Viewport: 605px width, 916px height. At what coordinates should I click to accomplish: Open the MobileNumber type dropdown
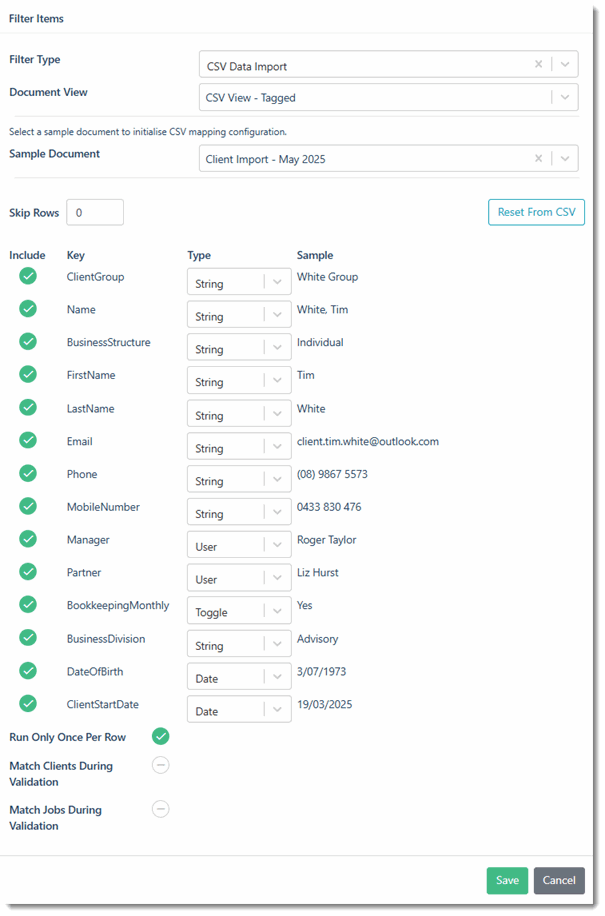(239, 512)
